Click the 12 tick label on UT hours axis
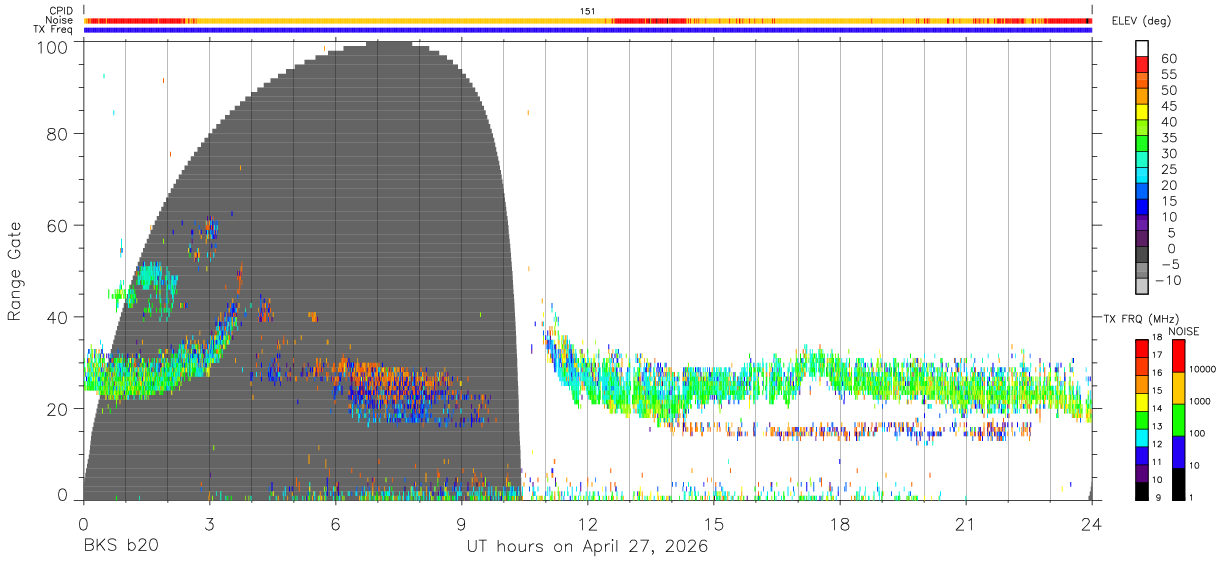 tap(588, 523)
